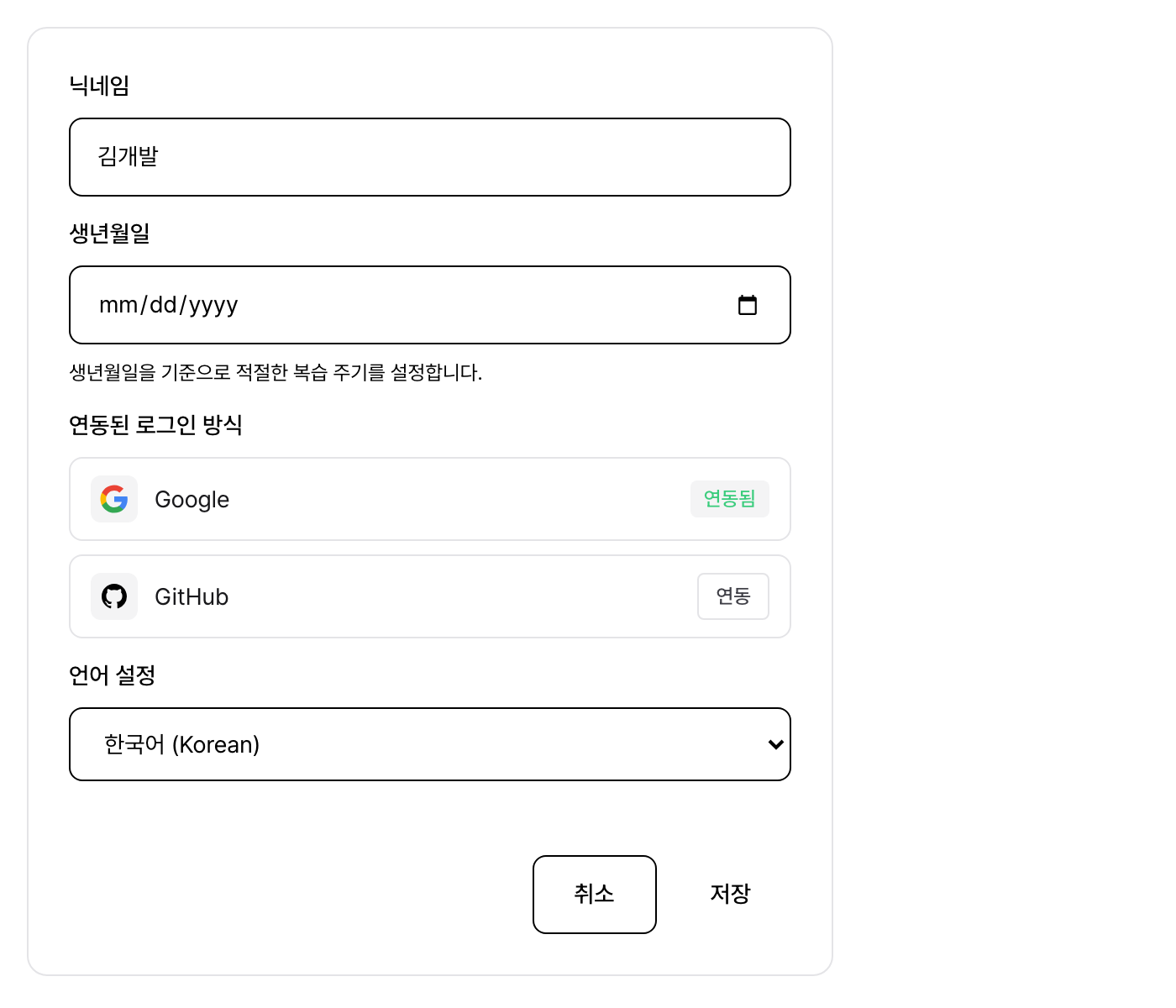Select the Google account row icon
This screenshot has width=1176, height=1008.
tap(114, 499)
